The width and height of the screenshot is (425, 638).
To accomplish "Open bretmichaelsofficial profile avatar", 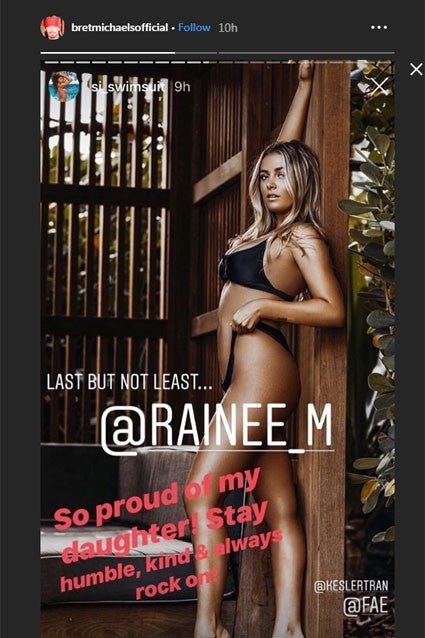I will tap(52, 28).
